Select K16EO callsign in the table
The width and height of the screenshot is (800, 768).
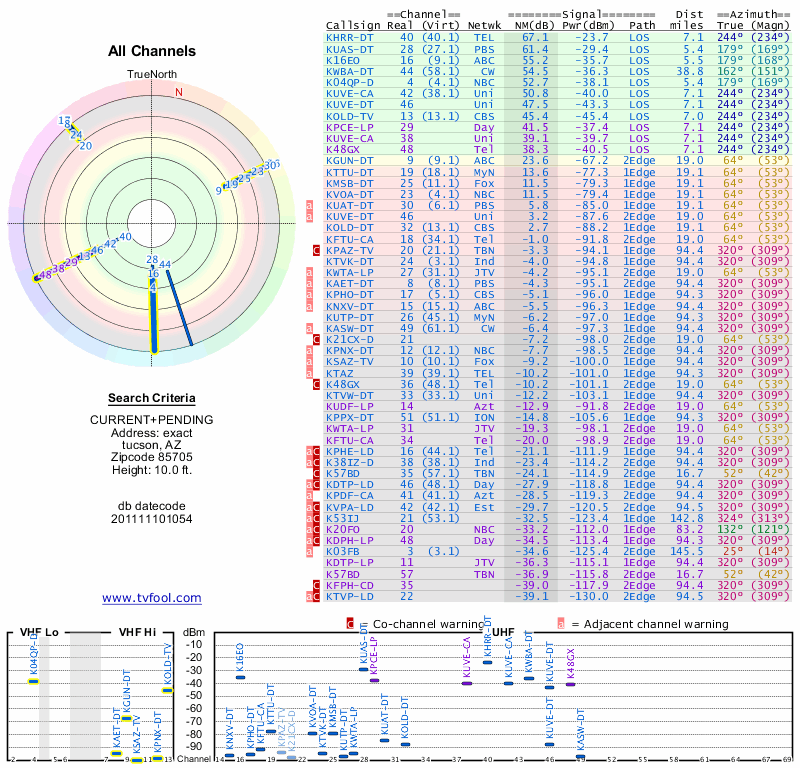pyautogui.click(x=343, y=61)
